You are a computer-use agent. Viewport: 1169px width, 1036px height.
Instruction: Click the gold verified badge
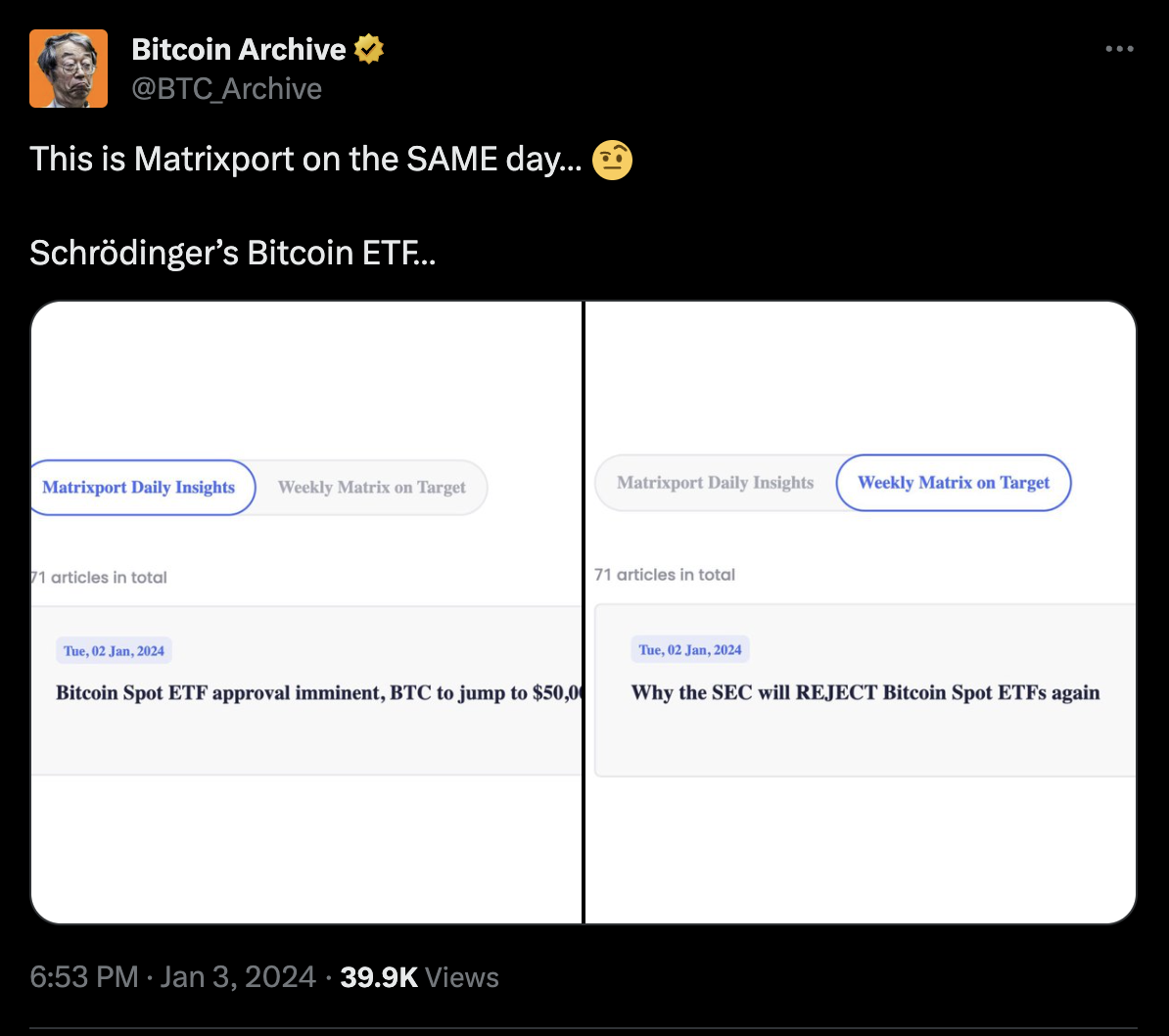click(368, 49)
